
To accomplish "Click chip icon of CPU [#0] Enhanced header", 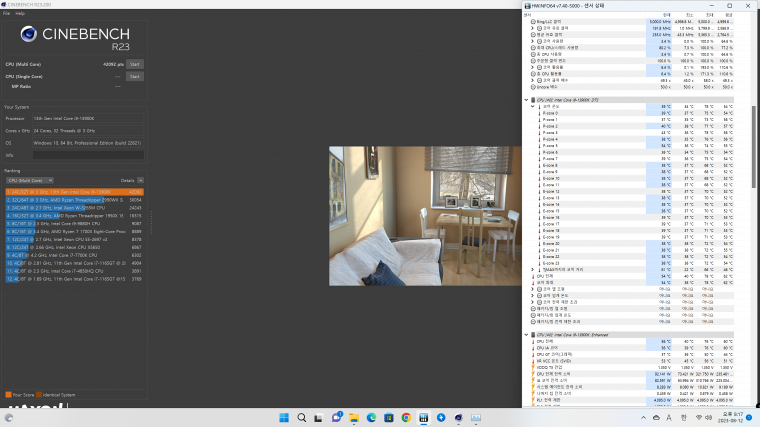I will (533, 335).
